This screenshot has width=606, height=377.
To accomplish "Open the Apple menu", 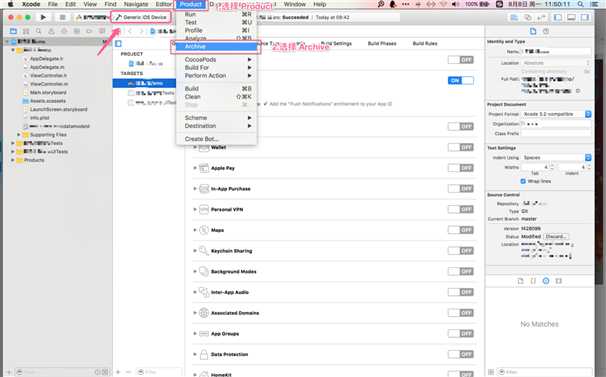I will 10,4.
